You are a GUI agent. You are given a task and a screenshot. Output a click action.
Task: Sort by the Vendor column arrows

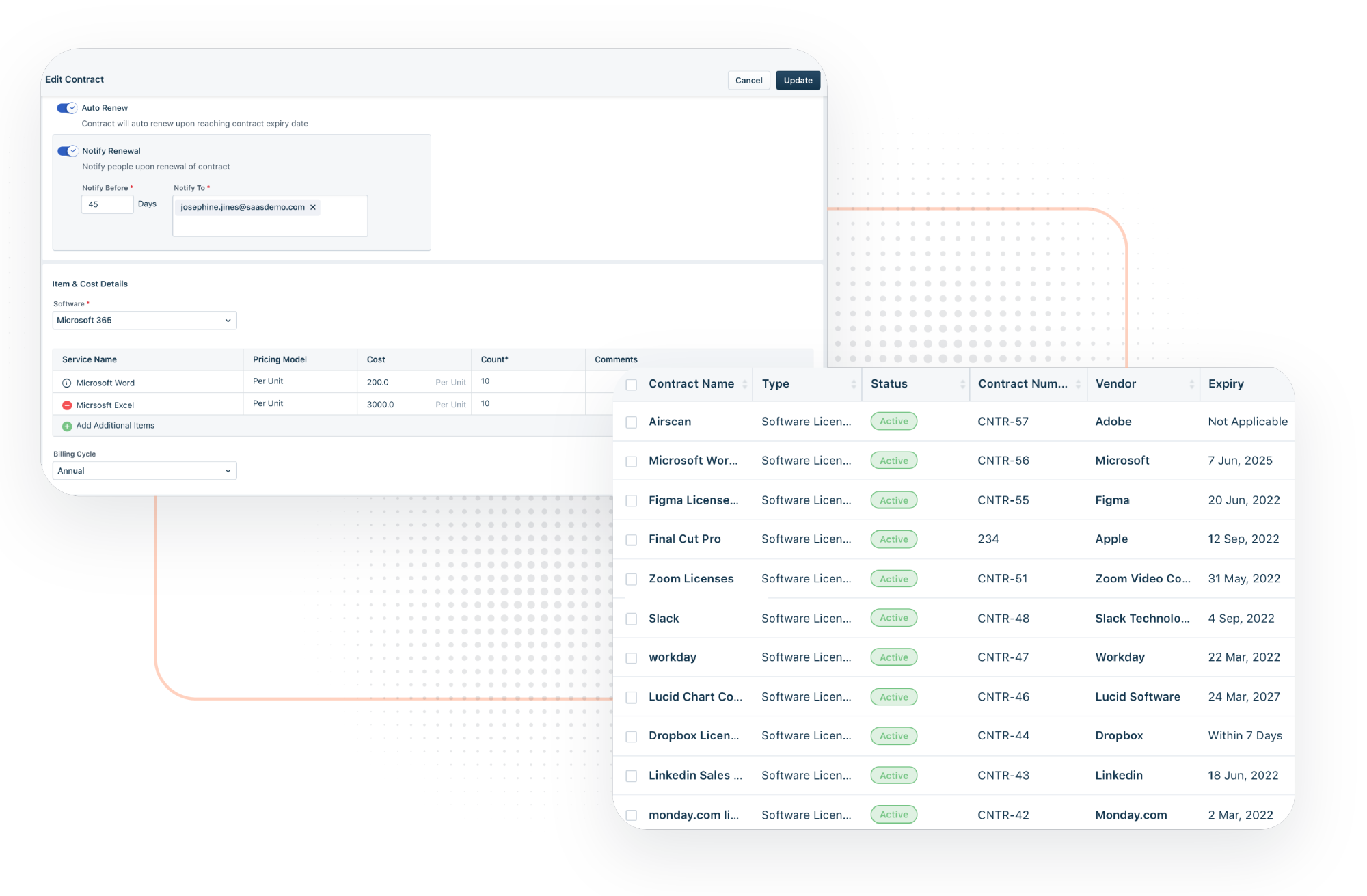pos(1192,383)
